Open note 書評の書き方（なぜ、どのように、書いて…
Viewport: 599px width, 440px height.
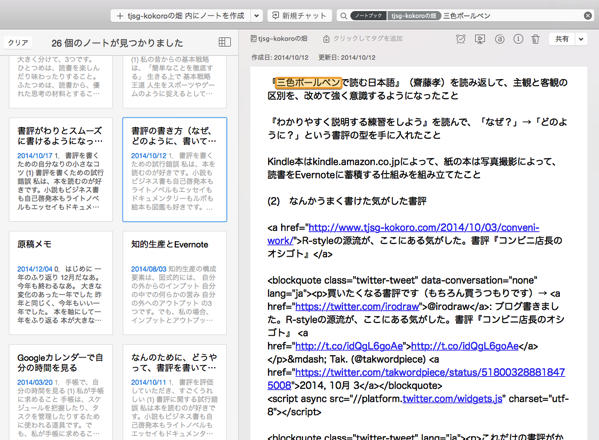click(x=175, y=169)
